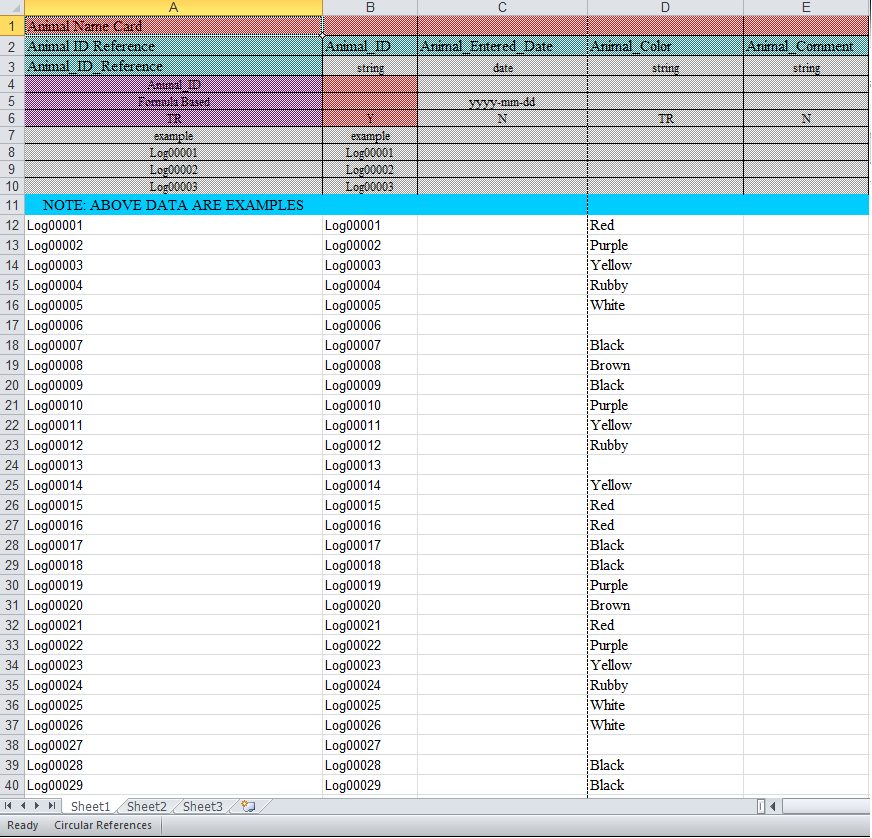Click 'Purple' cell in row 13
872x838 pixels.
[665, 245]
